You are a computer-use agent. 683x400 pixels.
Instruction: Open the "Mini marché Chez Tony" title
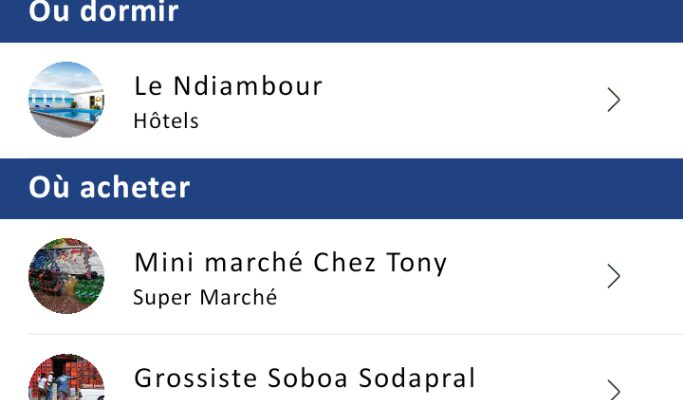pos(290,263)
